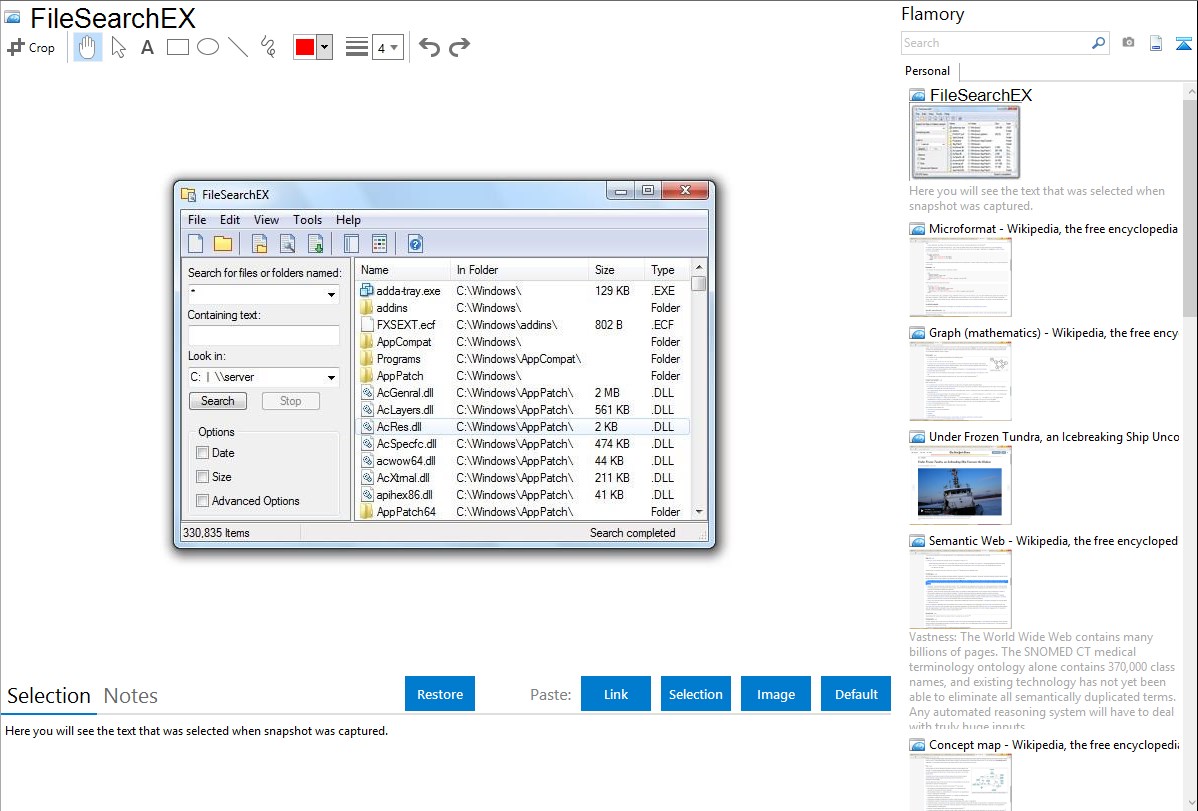The width and height of the screenshot is (1198, 811).
Task: Open help via blue question mark icon
Action: click(415, 244)
